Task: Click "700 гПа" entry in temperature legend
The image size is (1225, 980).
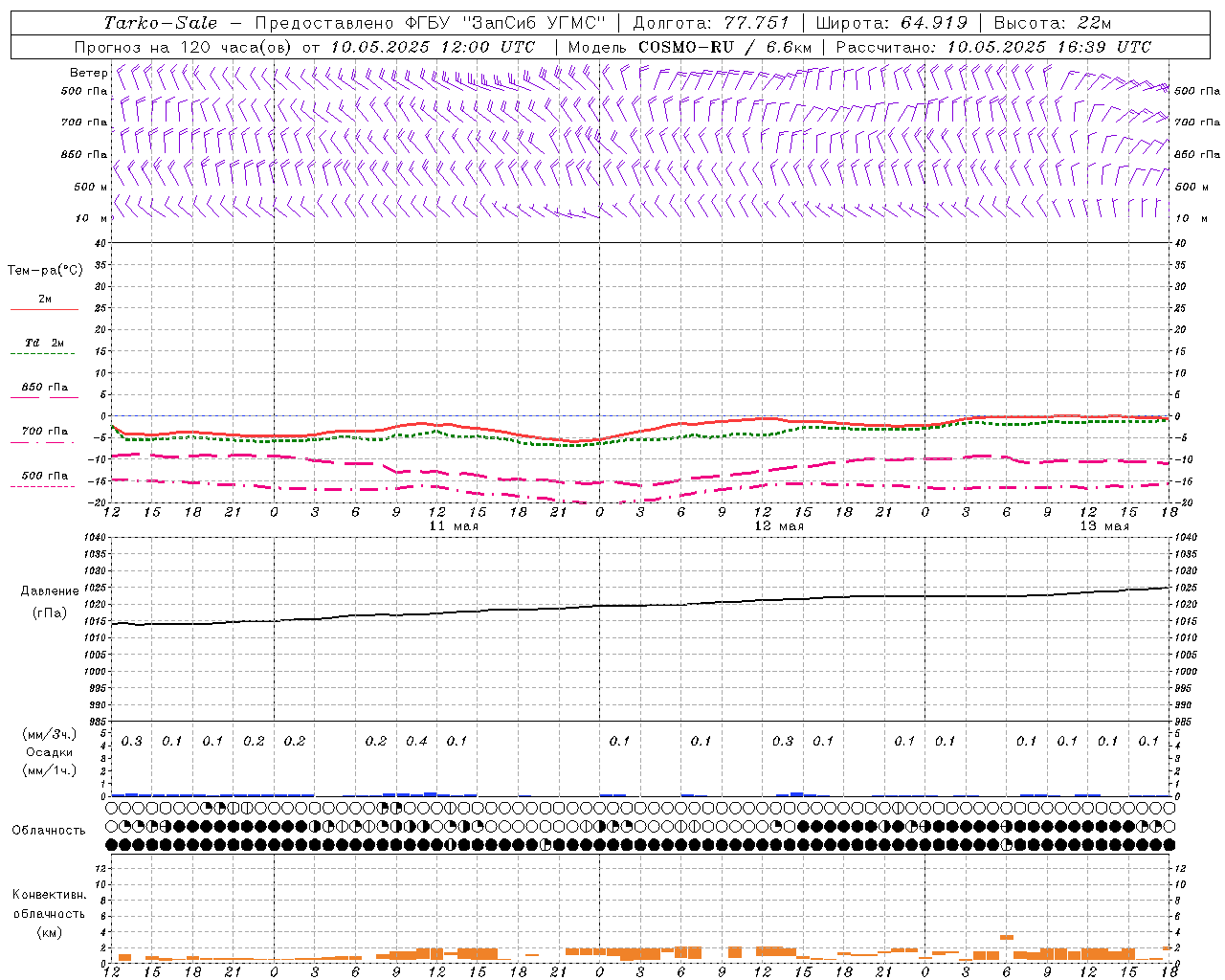Action: tap(45, 432)
